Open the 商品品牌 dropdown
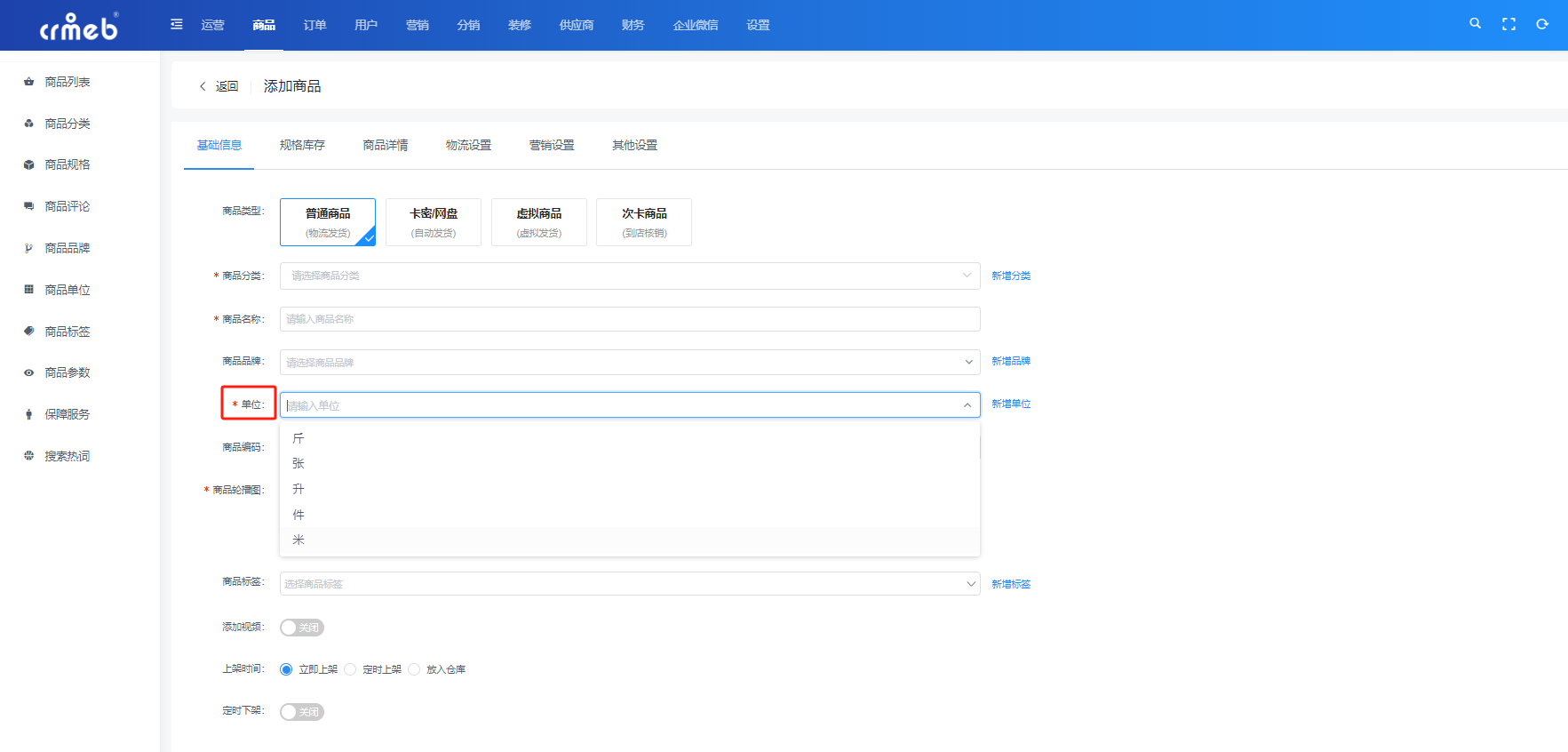 click(629, 362)
